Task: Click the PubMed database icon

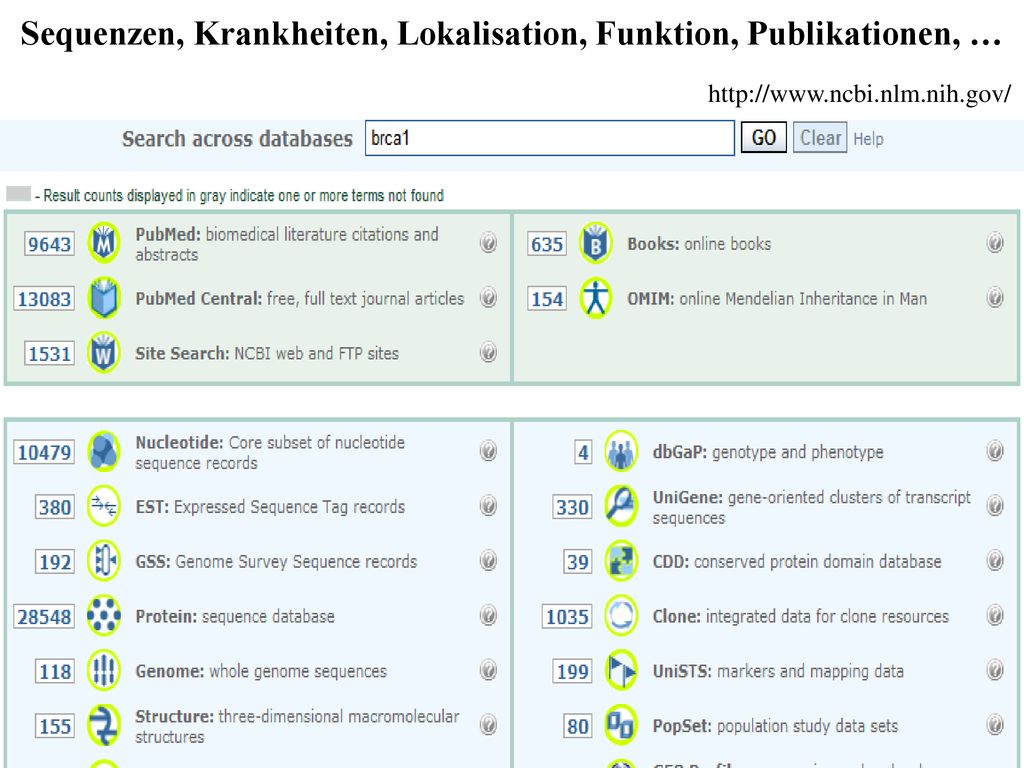Action: 104,243
